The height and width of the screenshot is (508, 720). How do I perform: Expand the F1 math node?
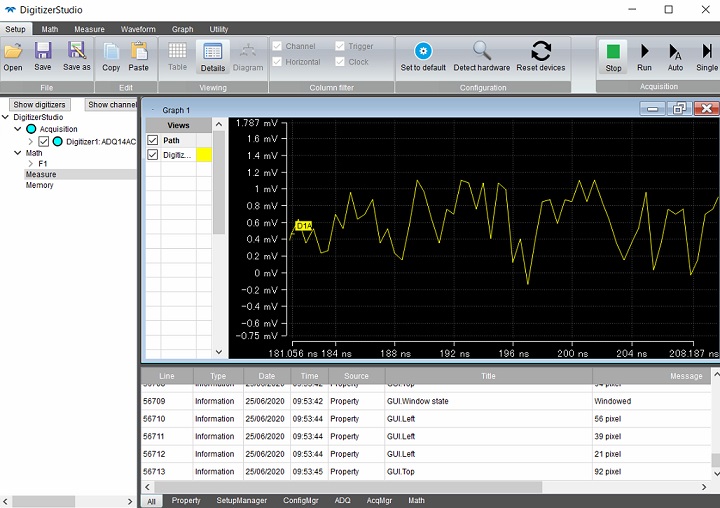coord(30,164)
